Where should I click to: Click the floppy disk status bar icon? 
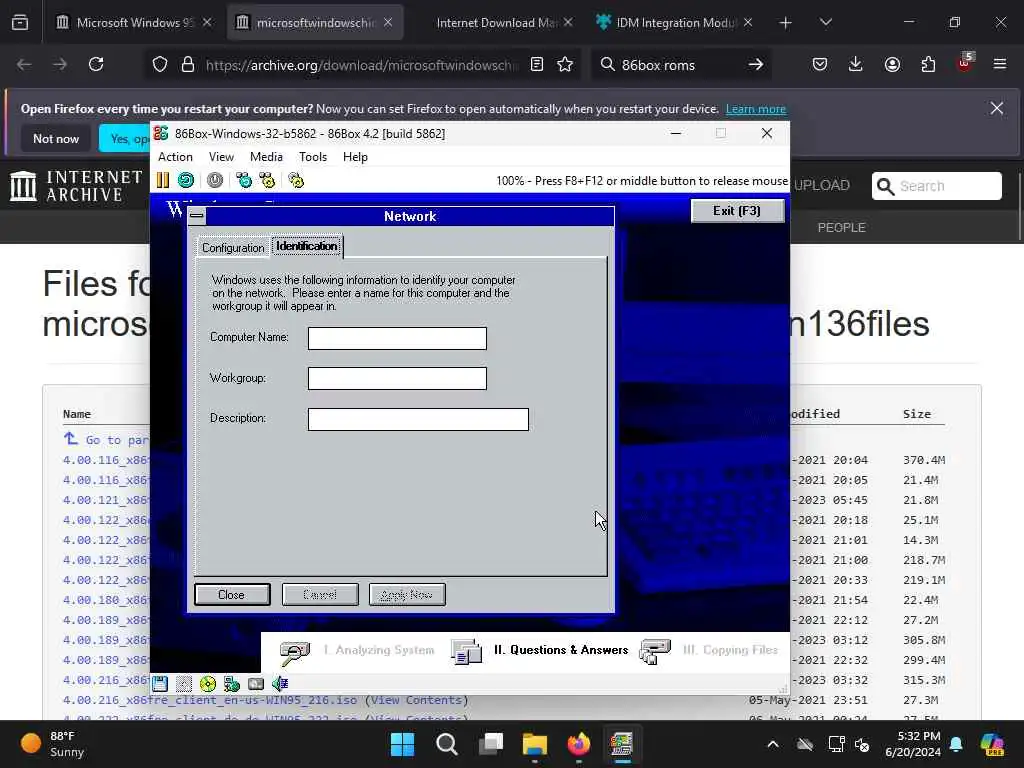pos(160,684)
